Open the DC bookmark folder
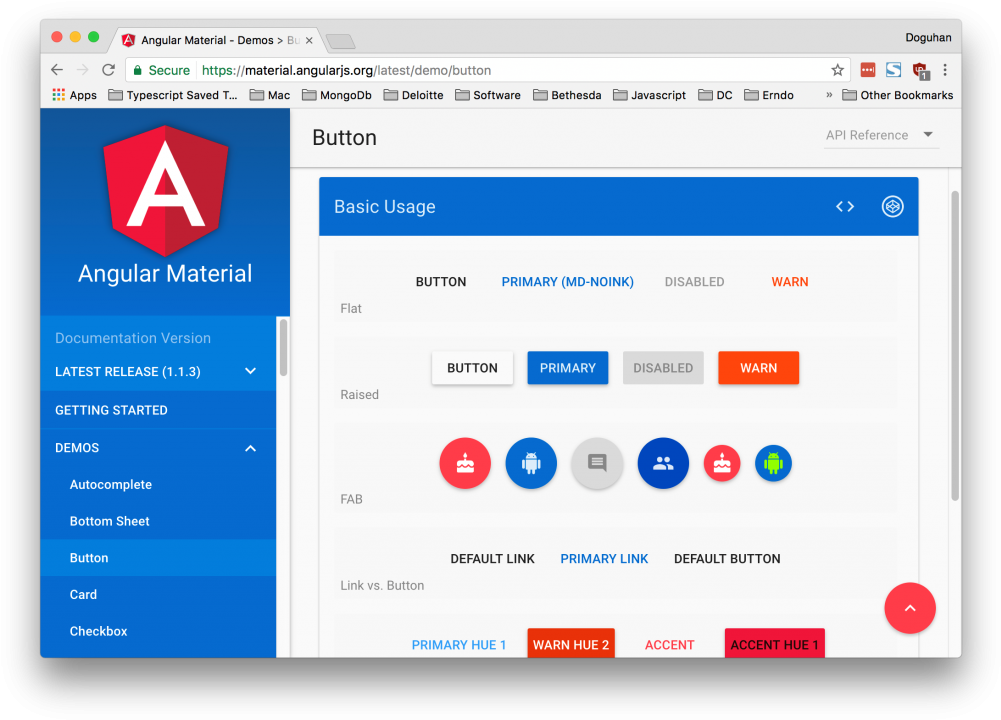 pos(715,95)
